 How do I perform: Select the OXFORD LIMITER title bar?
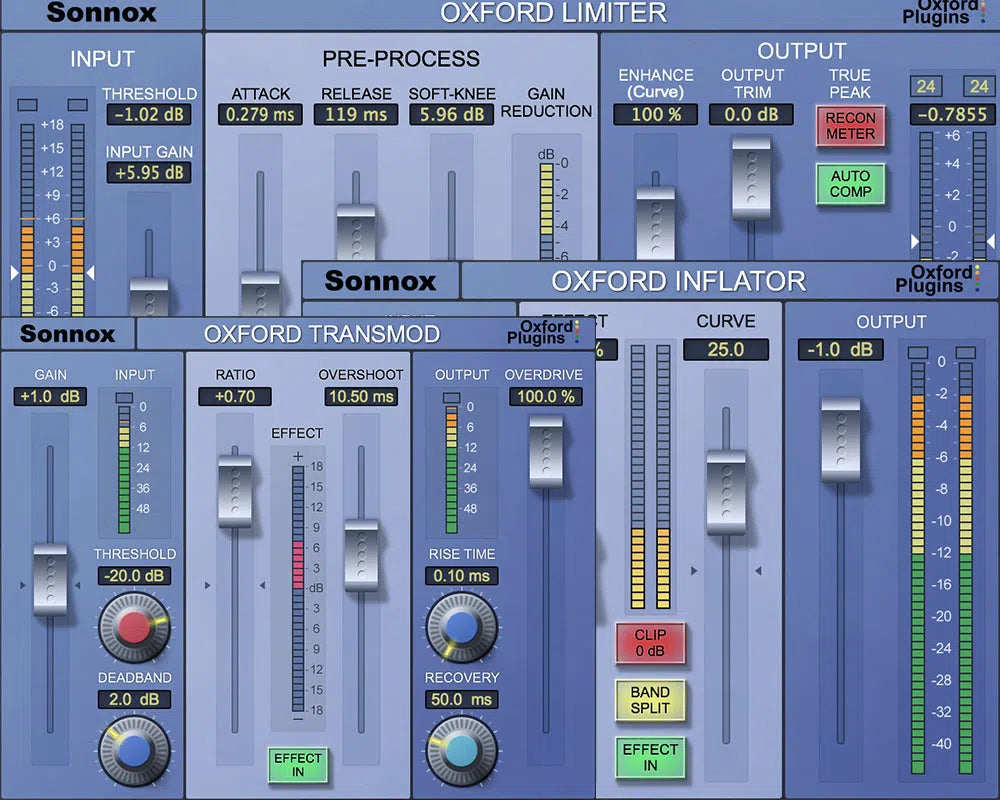[553, 13]
